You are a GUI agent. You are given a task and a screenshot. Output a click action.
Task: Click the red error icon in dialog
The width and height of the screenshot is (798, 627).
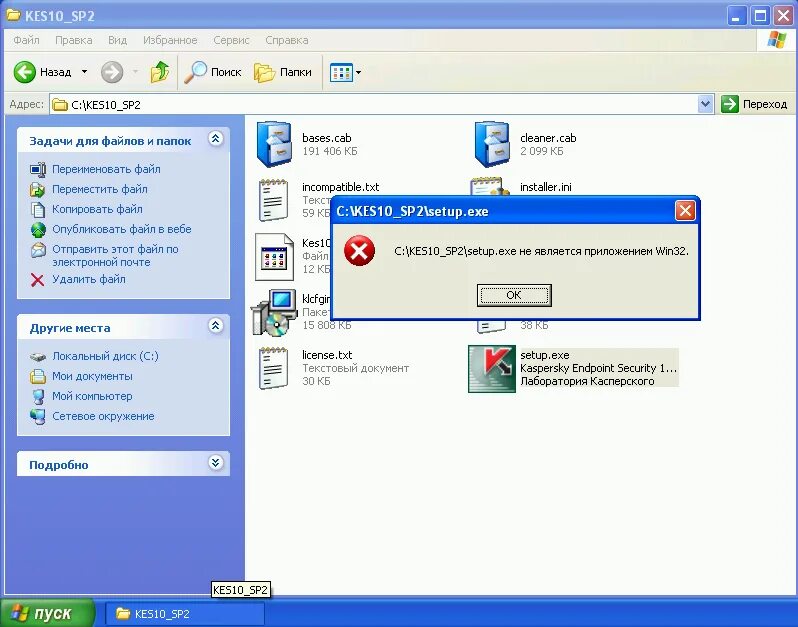(x=359, y=250)
